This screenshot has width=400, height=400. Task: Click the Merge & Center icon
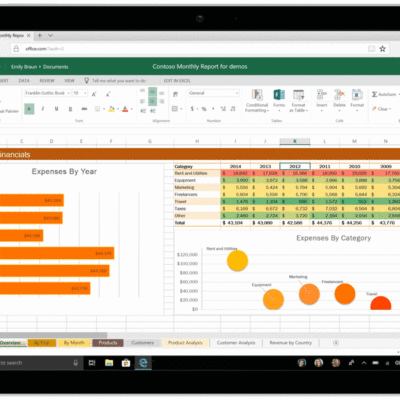pyautogui.click(x=175, y=109)
